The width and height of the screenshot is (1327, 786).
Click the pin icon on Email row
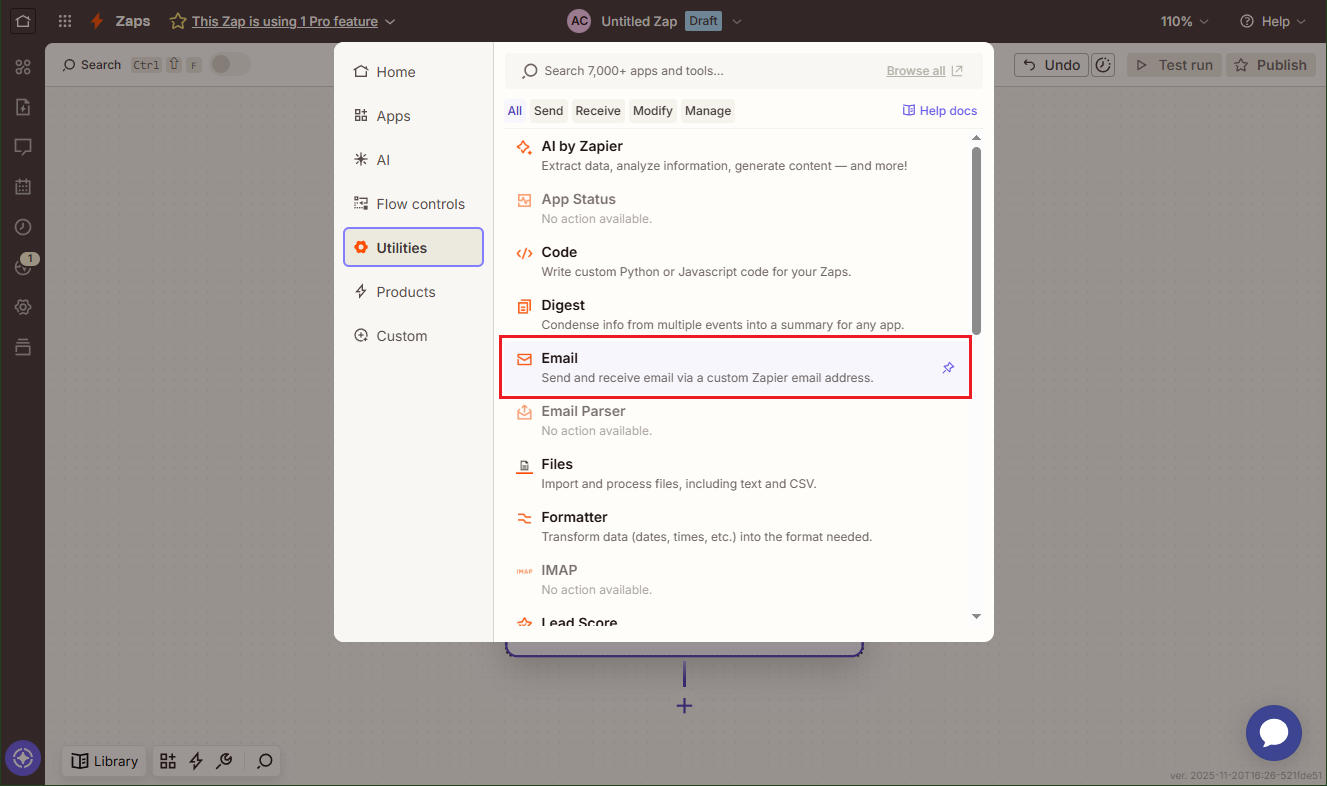click(948, 368)
